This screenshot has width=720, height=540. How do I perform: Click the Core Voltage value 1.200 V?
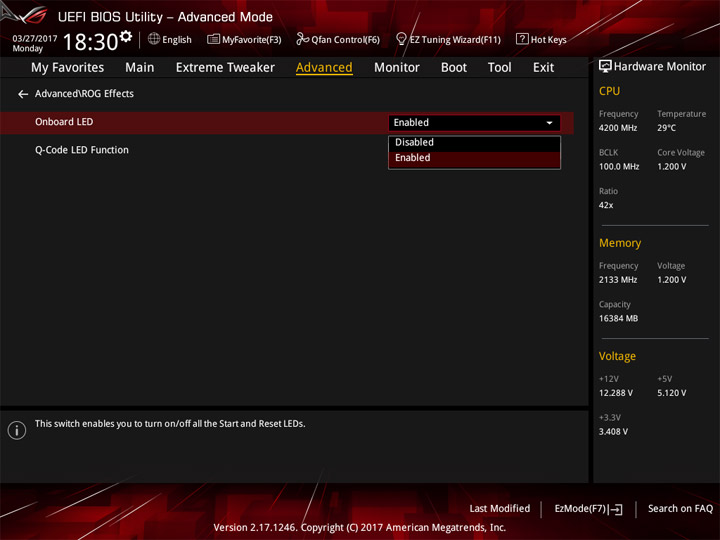tap(671, 167)
